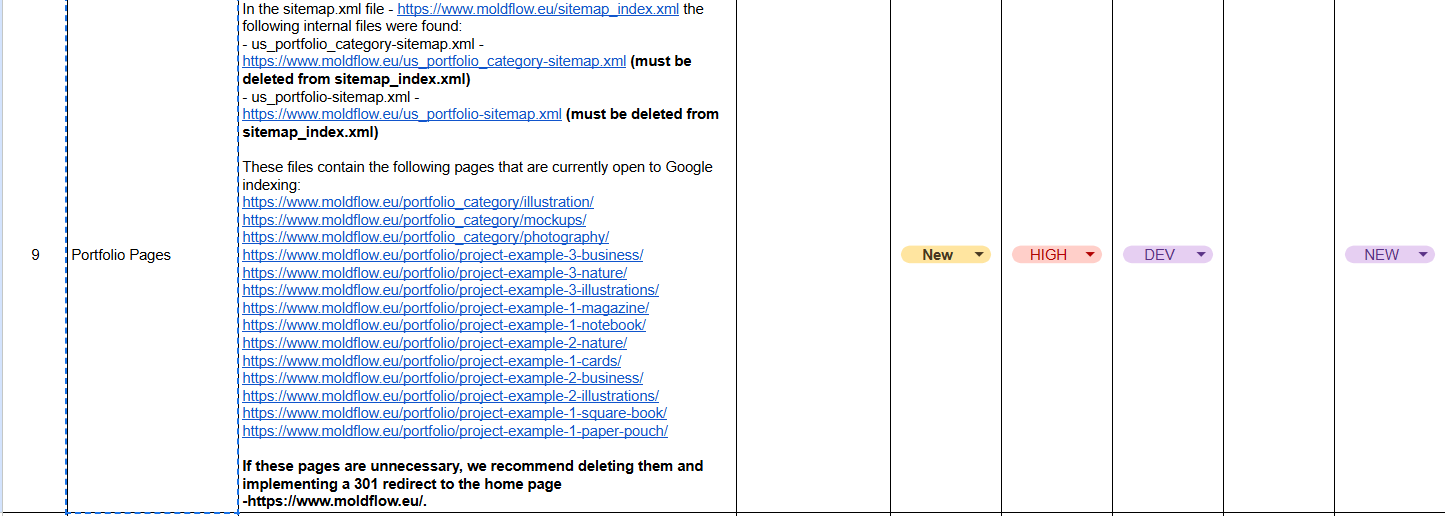Visit the portfolio_category/mockups link
Screen dimensions: 1445x516
[414, 220]
